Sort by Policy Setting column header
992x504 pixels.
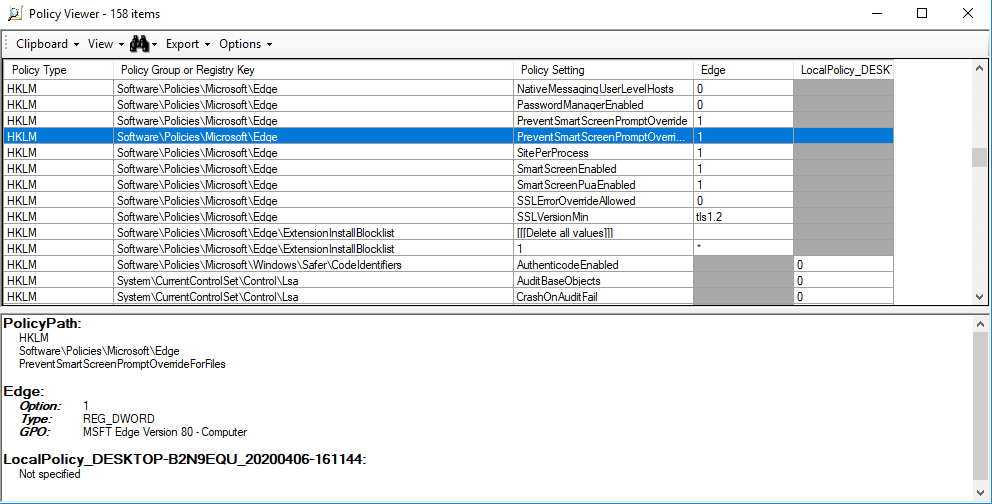(x=603, y=70)
